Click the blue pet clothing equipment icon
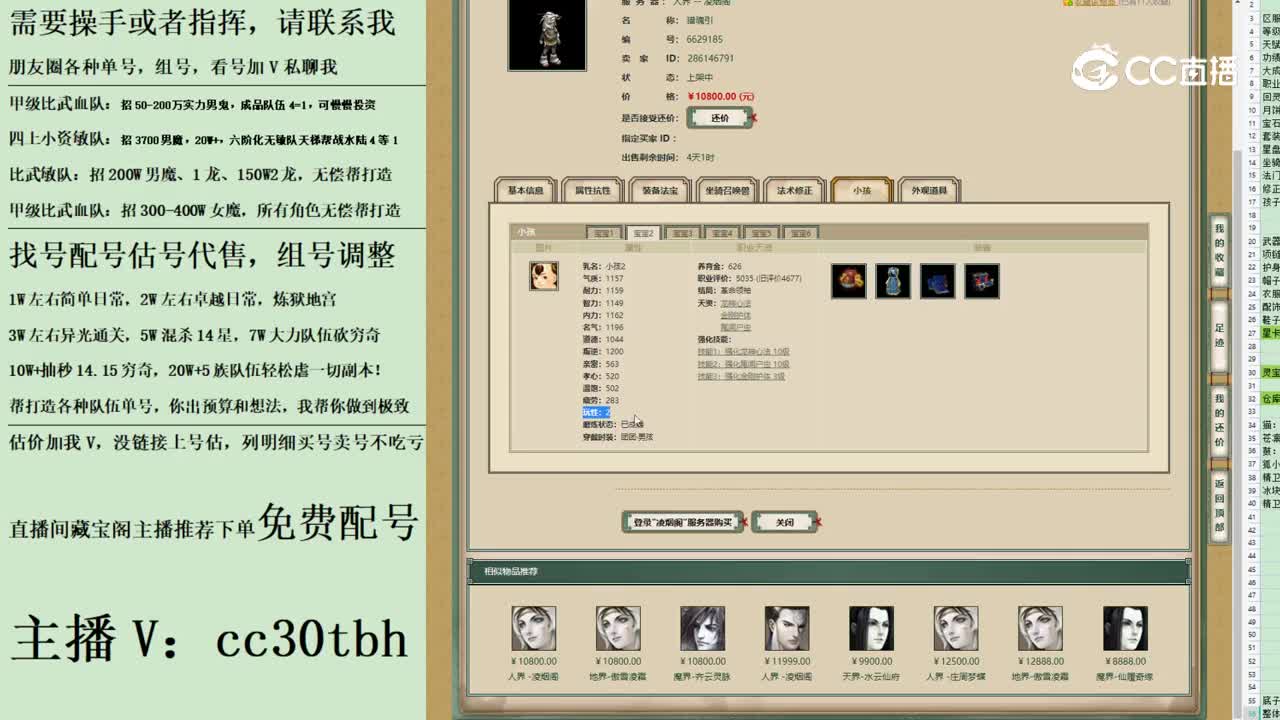1280x720 pixels. (893, 281)
